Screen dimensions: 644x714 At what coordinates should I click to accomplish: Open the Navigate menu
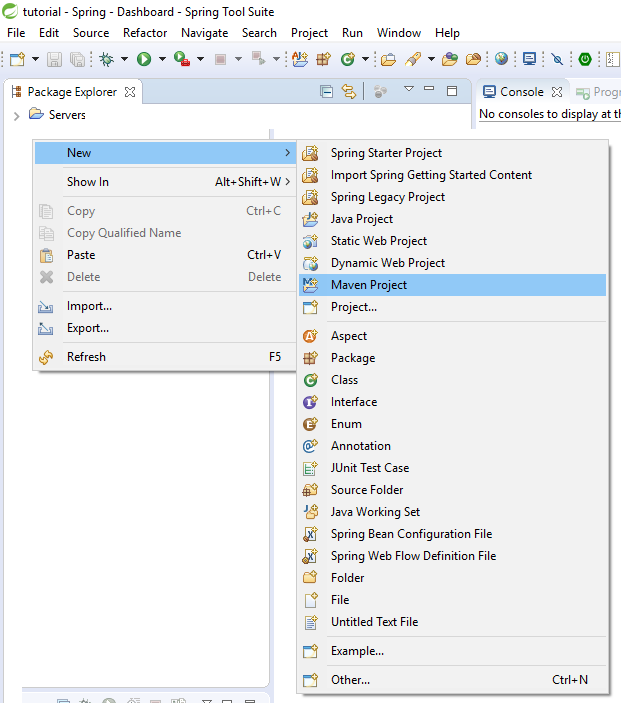click(204, 33)
